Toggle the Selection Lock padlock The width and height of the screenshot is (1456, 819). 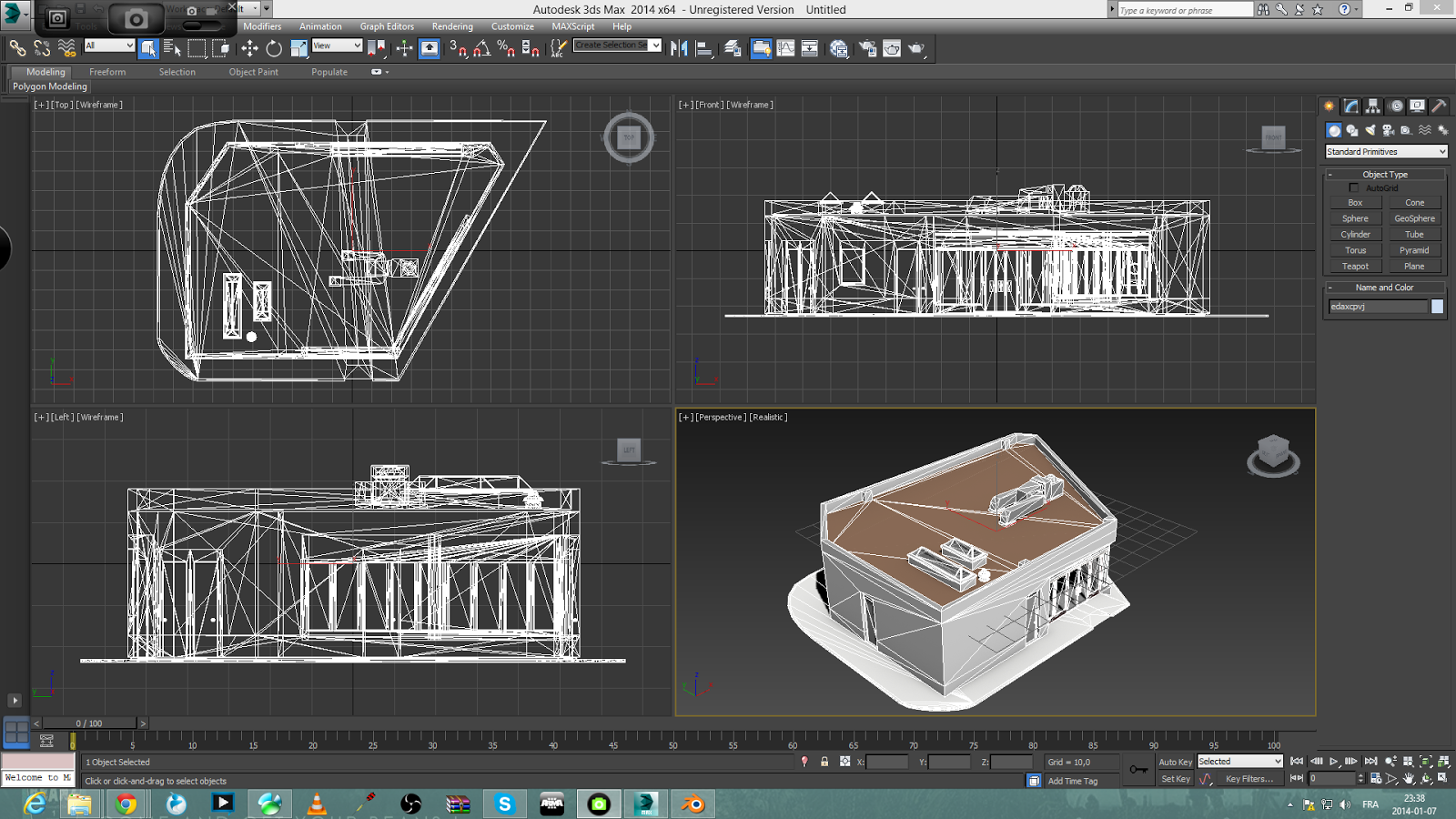[x=824, y=762]
